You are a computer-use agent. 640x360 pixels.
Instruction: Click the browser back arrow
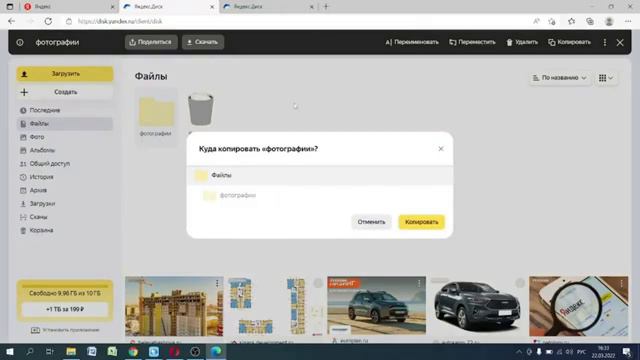[x=11, y=21]
